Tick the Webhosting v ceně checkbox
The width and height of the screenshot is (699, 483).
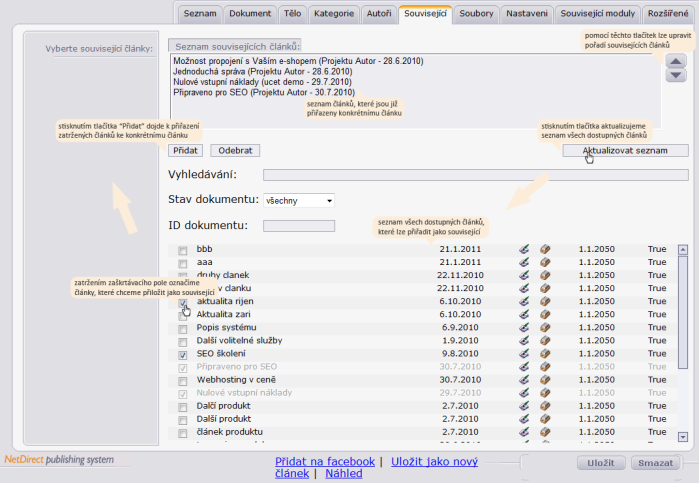[x=182, y=381]
